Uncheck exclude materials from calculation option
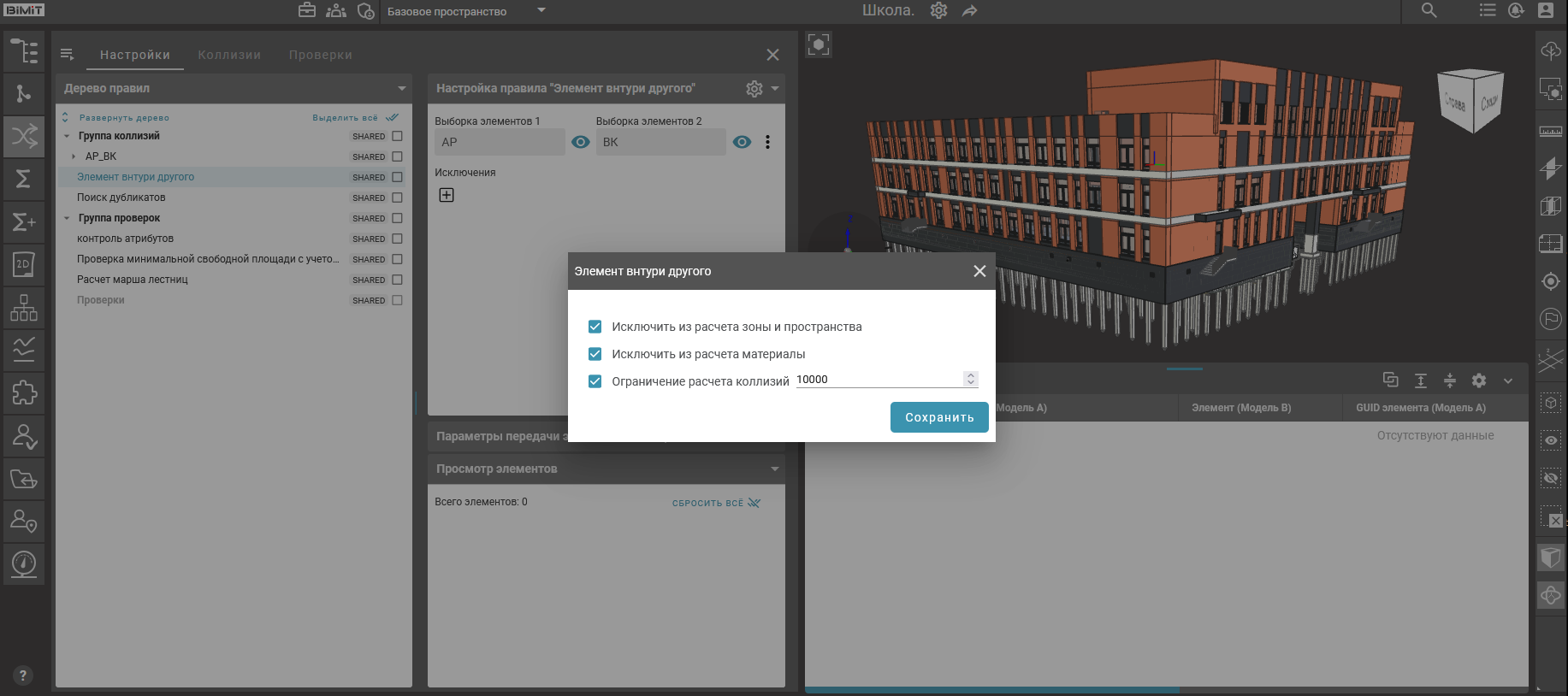 tap(595, 354)
